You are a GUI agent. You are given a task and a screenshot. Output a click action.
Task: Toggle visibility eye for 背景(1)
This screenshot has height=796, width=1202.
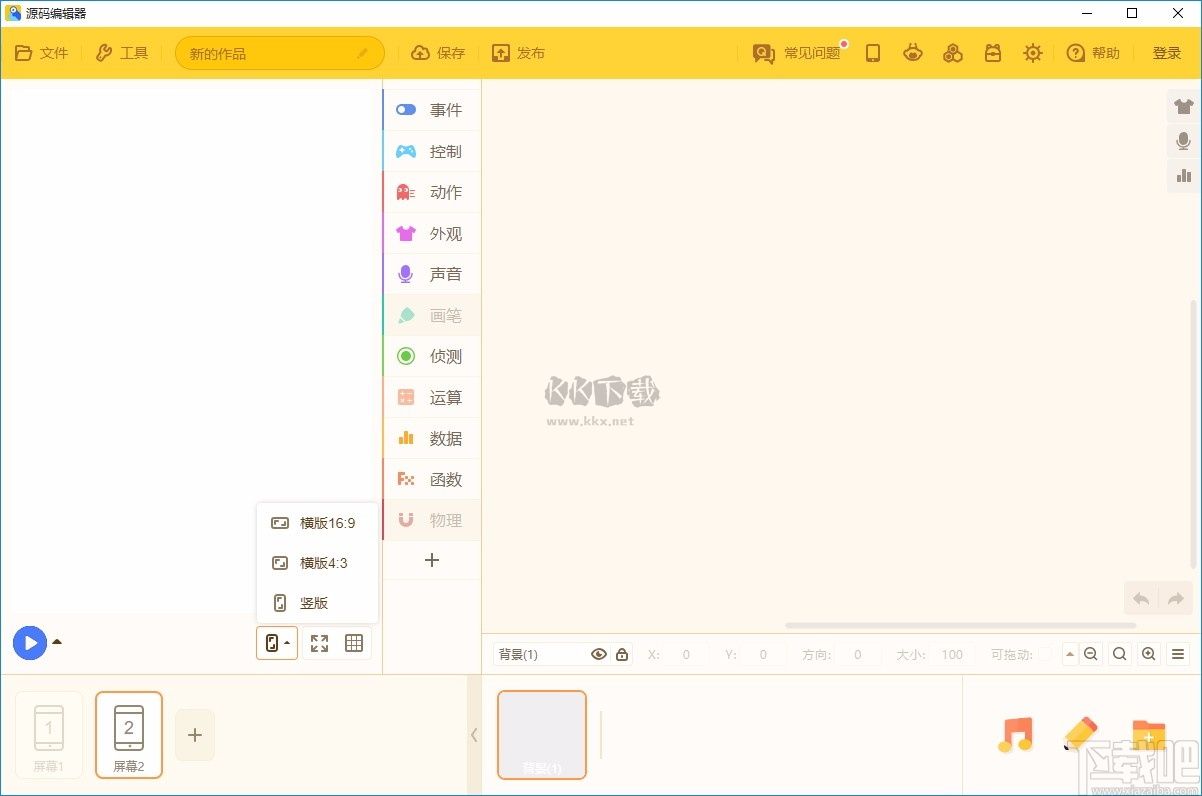click(599, 654)
